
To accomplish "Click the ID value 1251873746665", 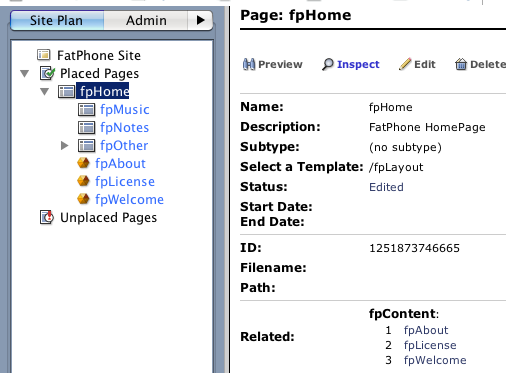I will [414, 248].
